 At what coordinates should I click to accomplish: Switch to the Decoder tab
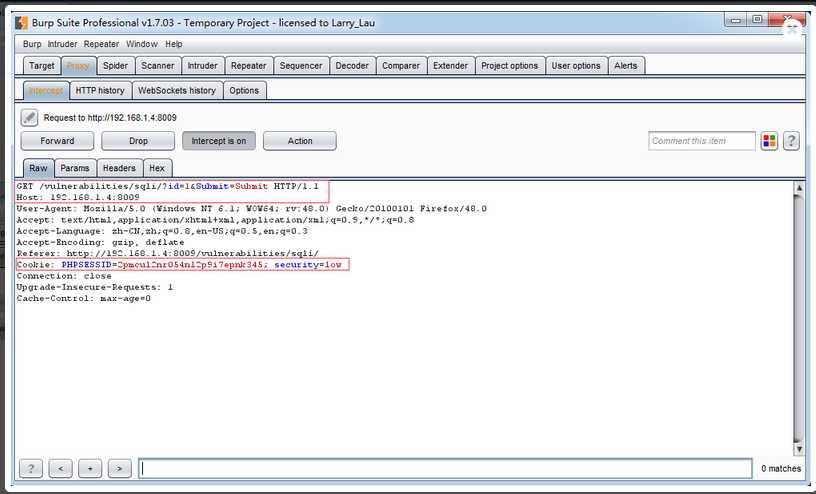coord(352,66)
